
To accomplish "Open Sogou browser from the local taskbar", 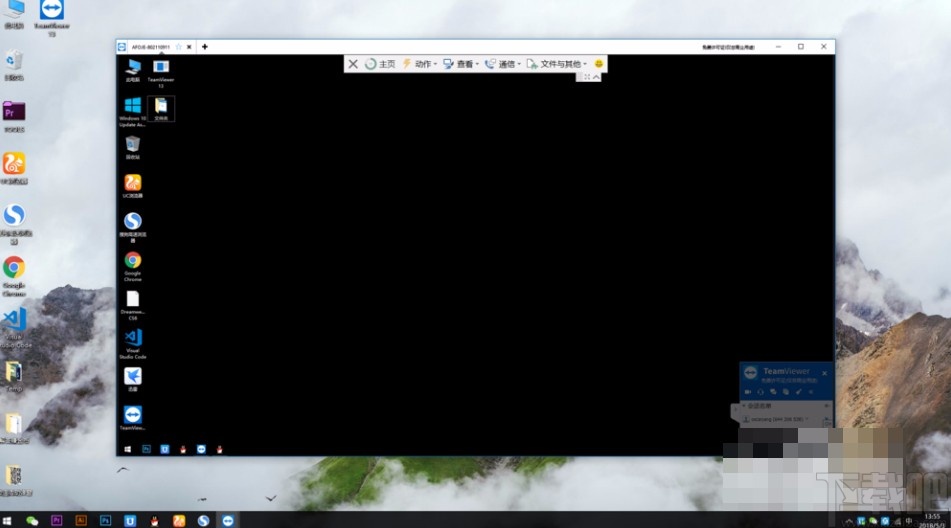I will coord(203,521).
